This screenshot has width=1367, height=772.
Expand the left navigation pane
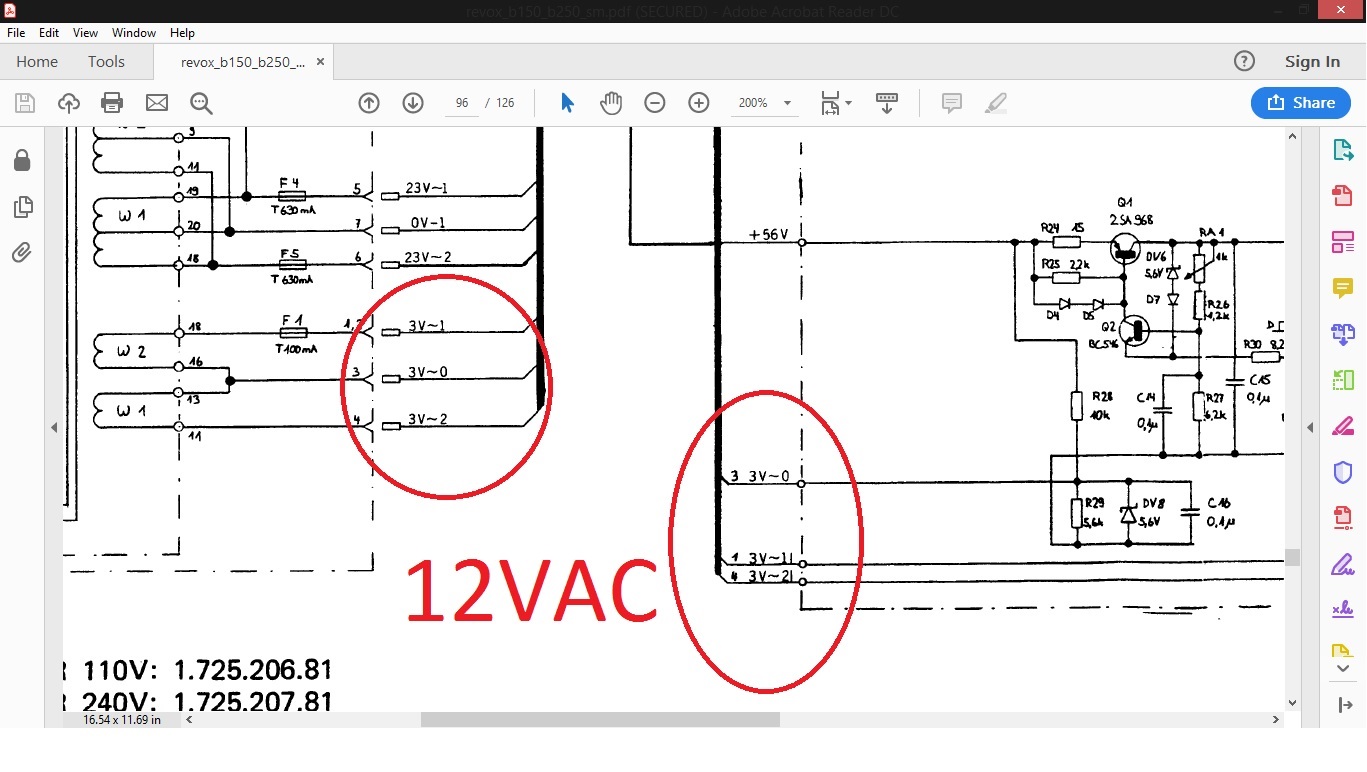tap(54, 427)
